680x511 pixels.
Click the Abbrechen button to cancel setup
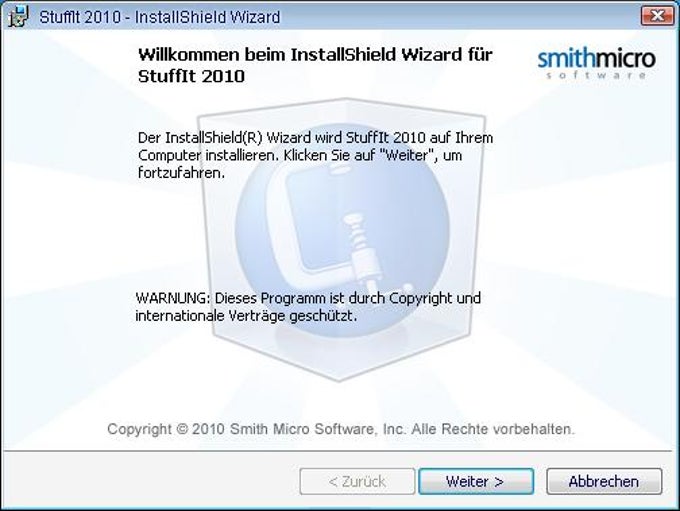(x=604, y=481)
